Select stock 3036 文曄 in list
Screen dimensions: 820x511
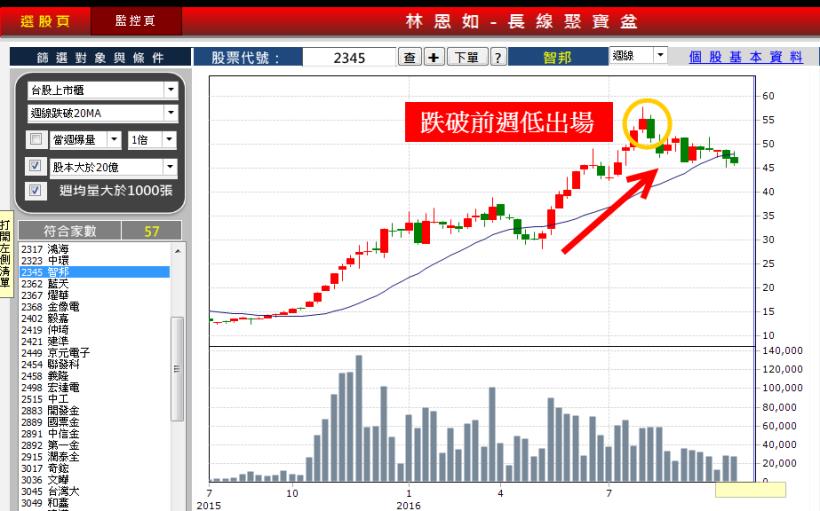[94, 480]
